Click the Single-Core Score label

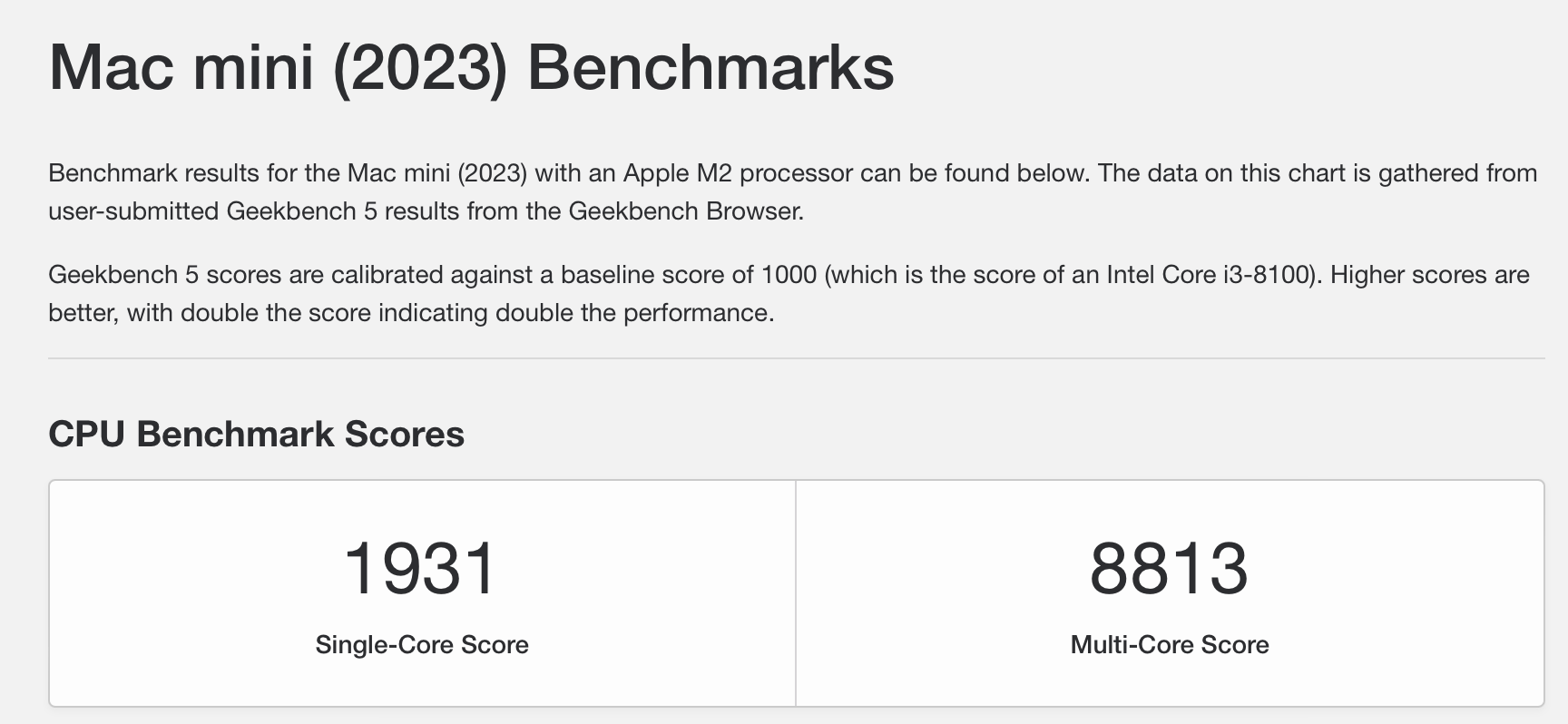point(422,644)
